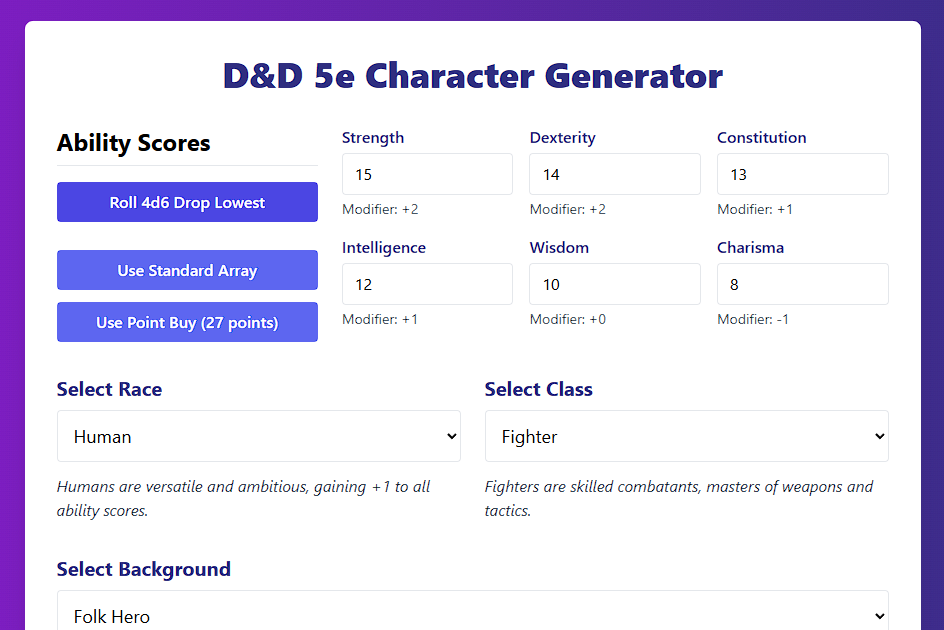Edit the Intelligence score input

[x=427, y=284]
